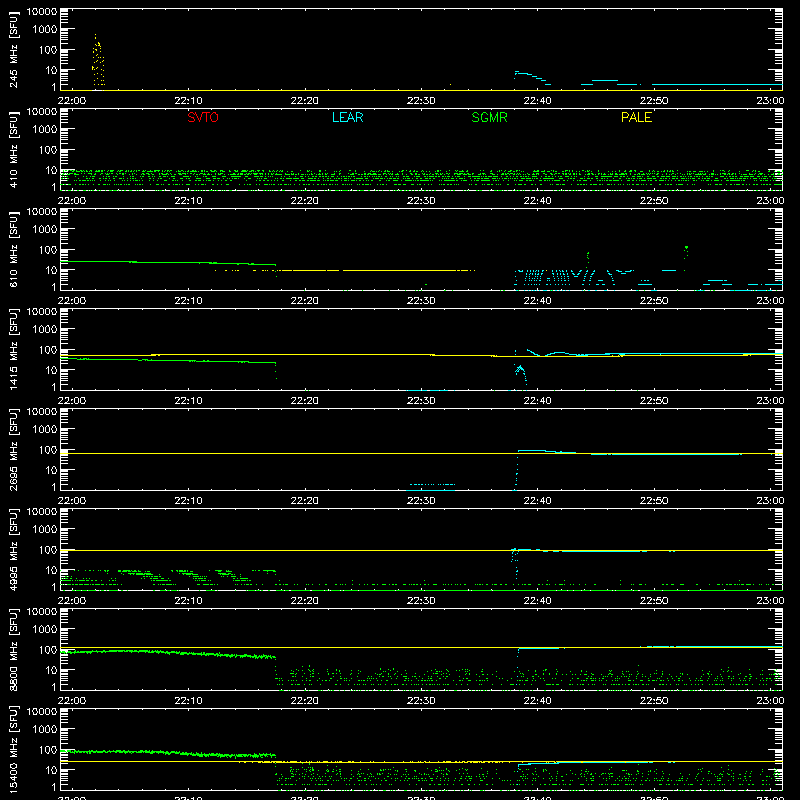The width and height of the screenshot is (800, 800).
Task: Click the yellow burst spike in 245 MHz plot
Action: (x=98, y=60)
